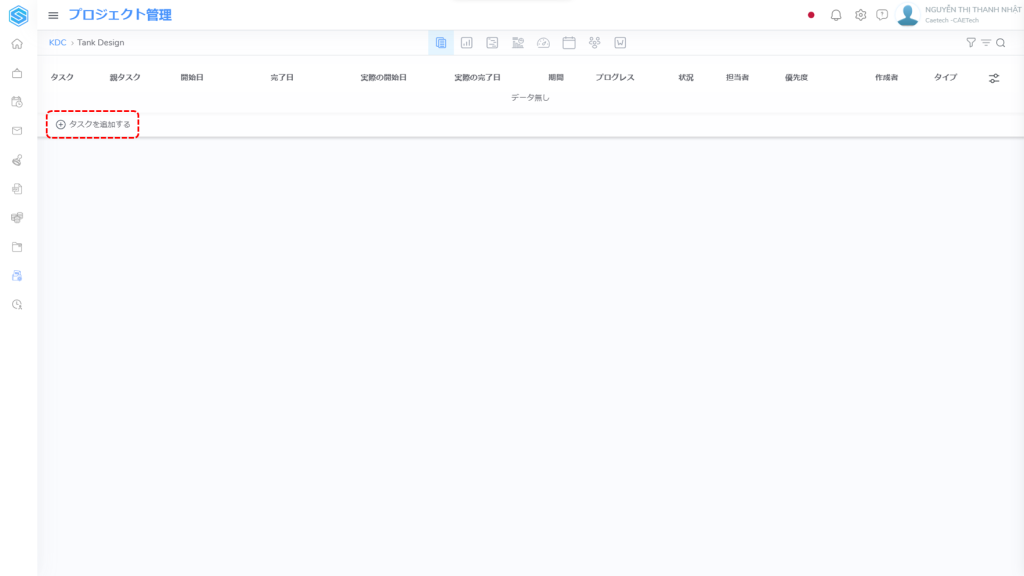Open the mail envelope in sidebar
Image resolution: width=1024 pixels, height=576 pixels.
pyautogui.click(x=17, y=131)
